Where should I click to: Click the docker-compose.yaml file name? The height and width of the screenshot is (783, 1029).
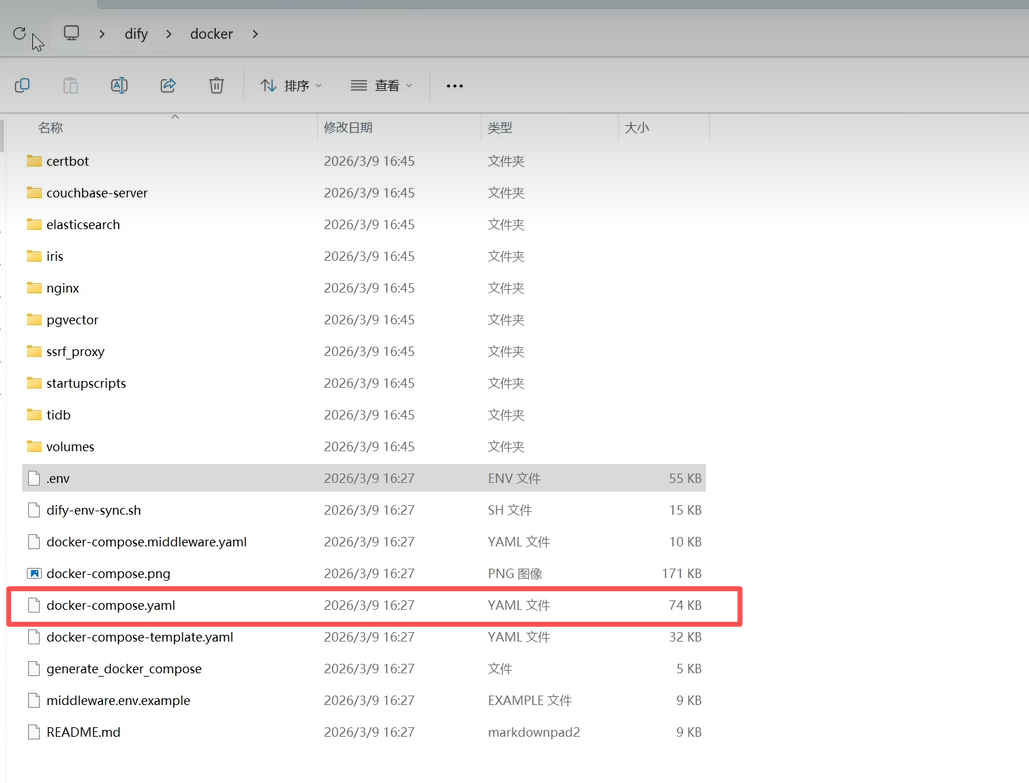111,605
